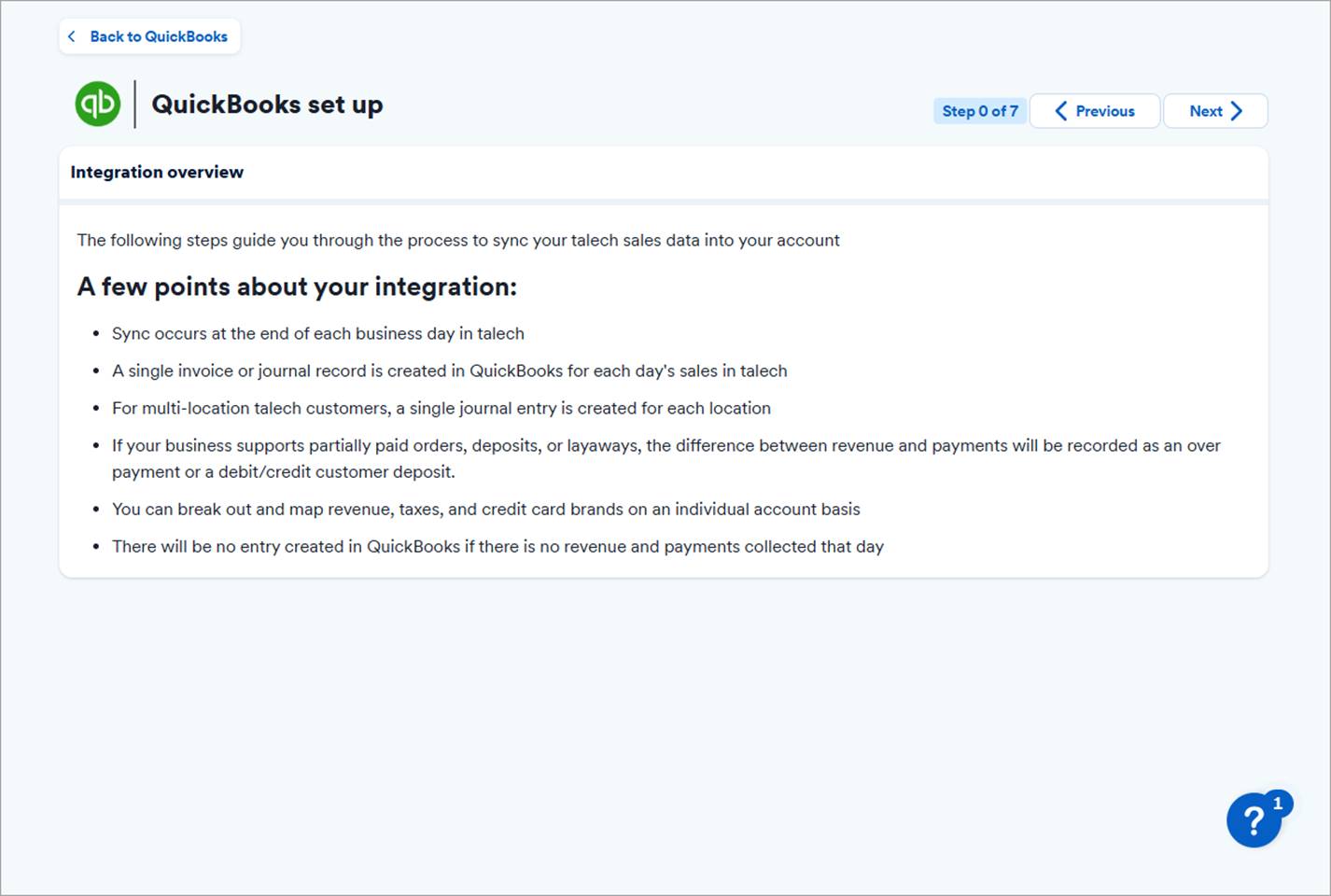Click the 'A few points about your integration' heading
Screen dimensions: 1331x896
click(x=297, y=287)
